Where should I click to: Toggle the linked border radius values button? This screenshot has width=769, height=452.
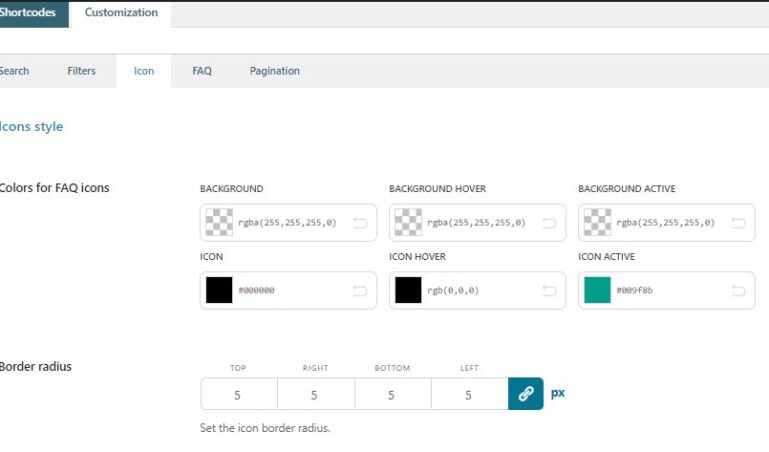(x=525, y=394)
